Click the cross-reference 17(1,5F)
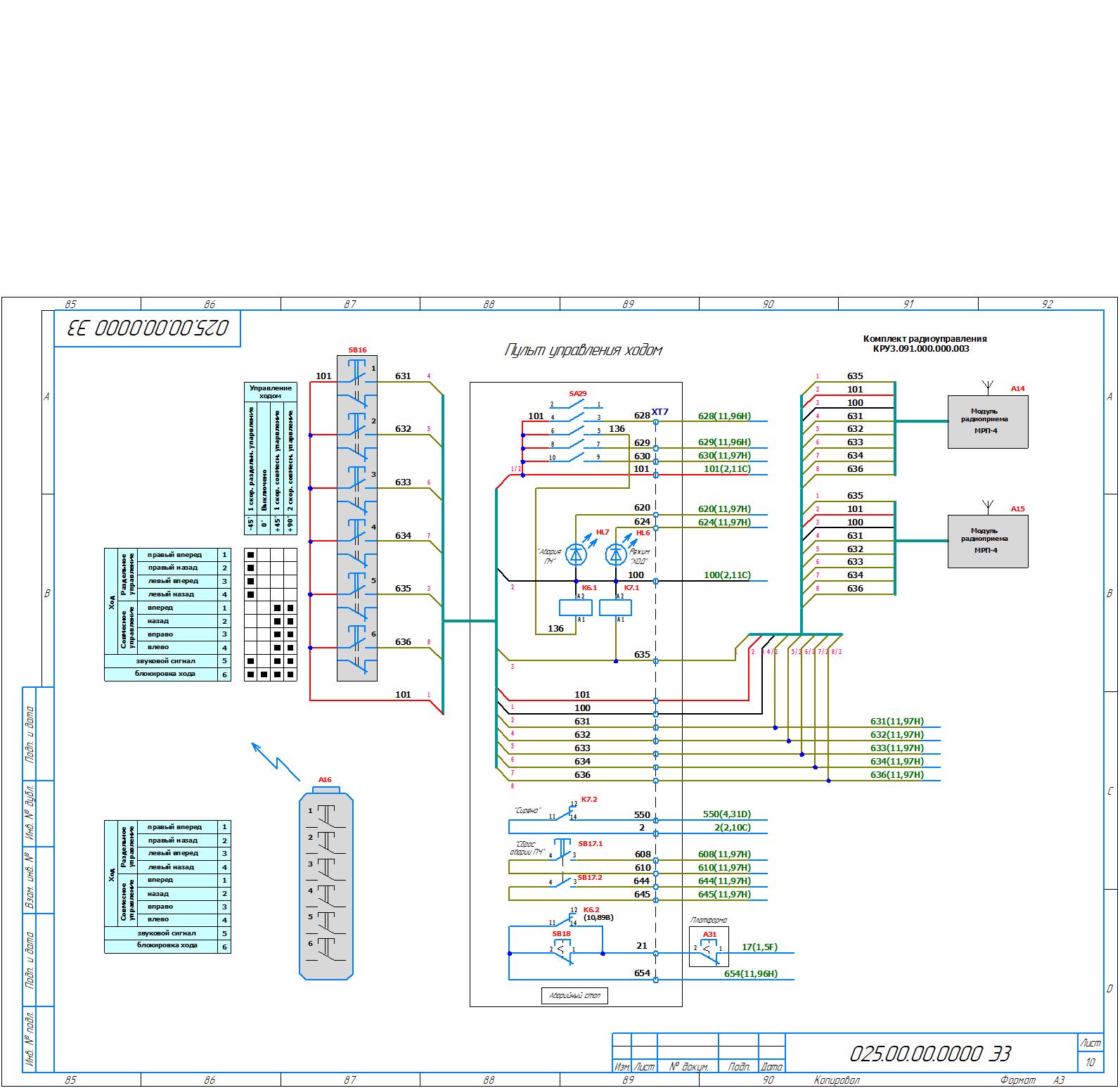The height and width of the screenshot is (1088, 1120). [x=759, y=947]
